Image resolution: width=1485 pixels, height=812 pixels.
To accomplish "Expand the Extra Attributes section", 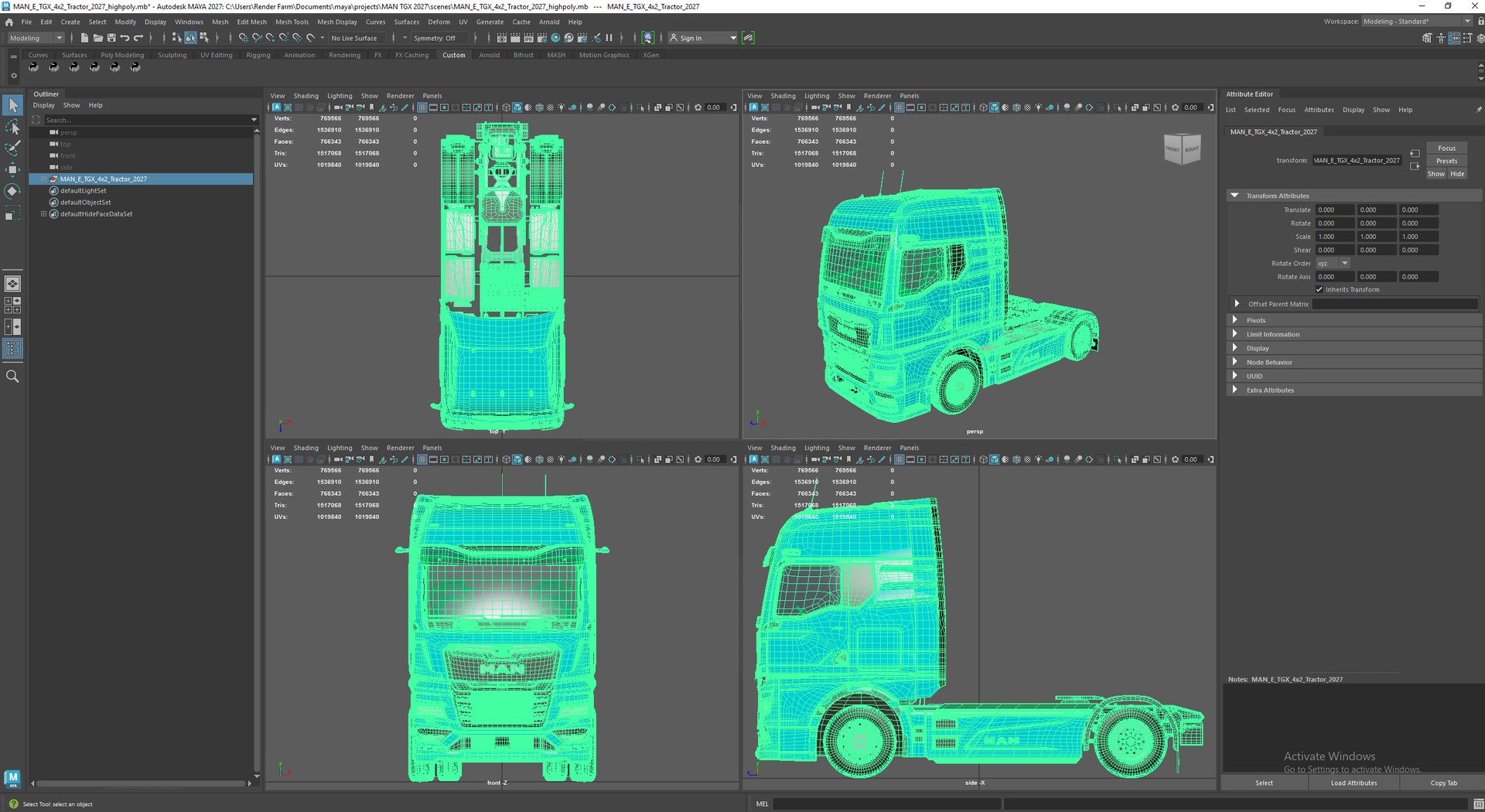I will (1234, 390).
